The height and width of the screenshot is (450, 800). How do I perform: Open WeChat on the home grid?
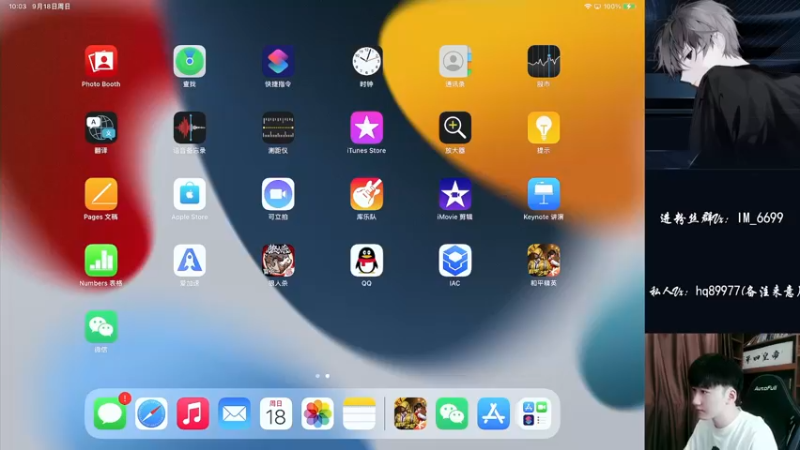(101, 327)
